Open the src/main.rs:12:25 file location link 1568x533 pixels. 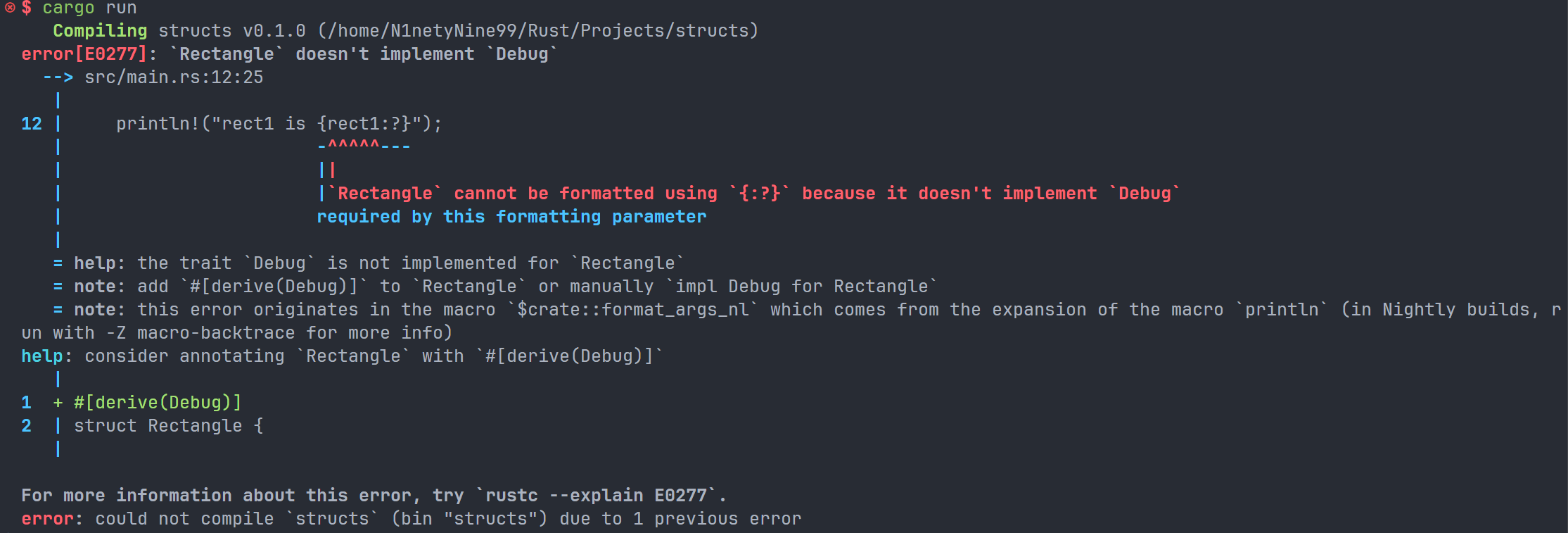tap(174, 77)
